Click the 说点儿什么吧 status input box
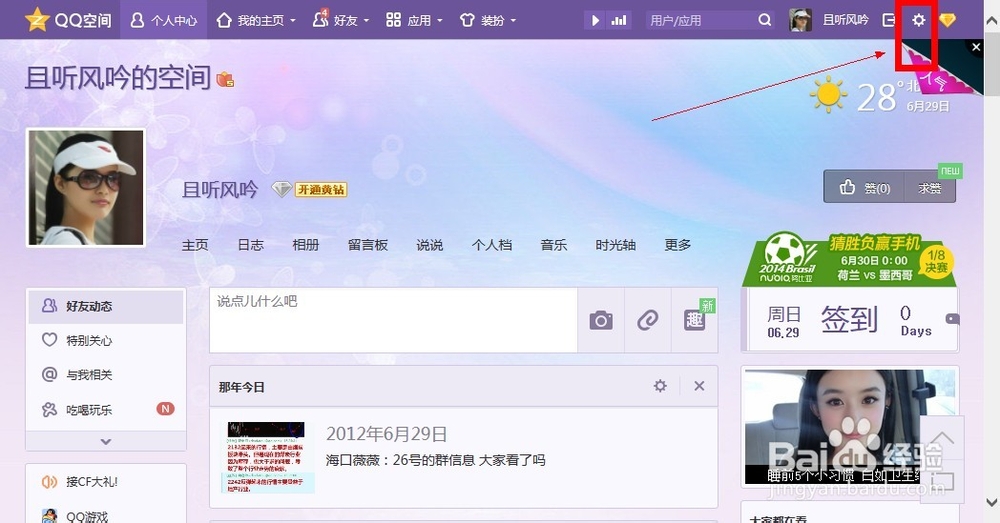This screenshot has width=1000, height=523. (393, 320)
